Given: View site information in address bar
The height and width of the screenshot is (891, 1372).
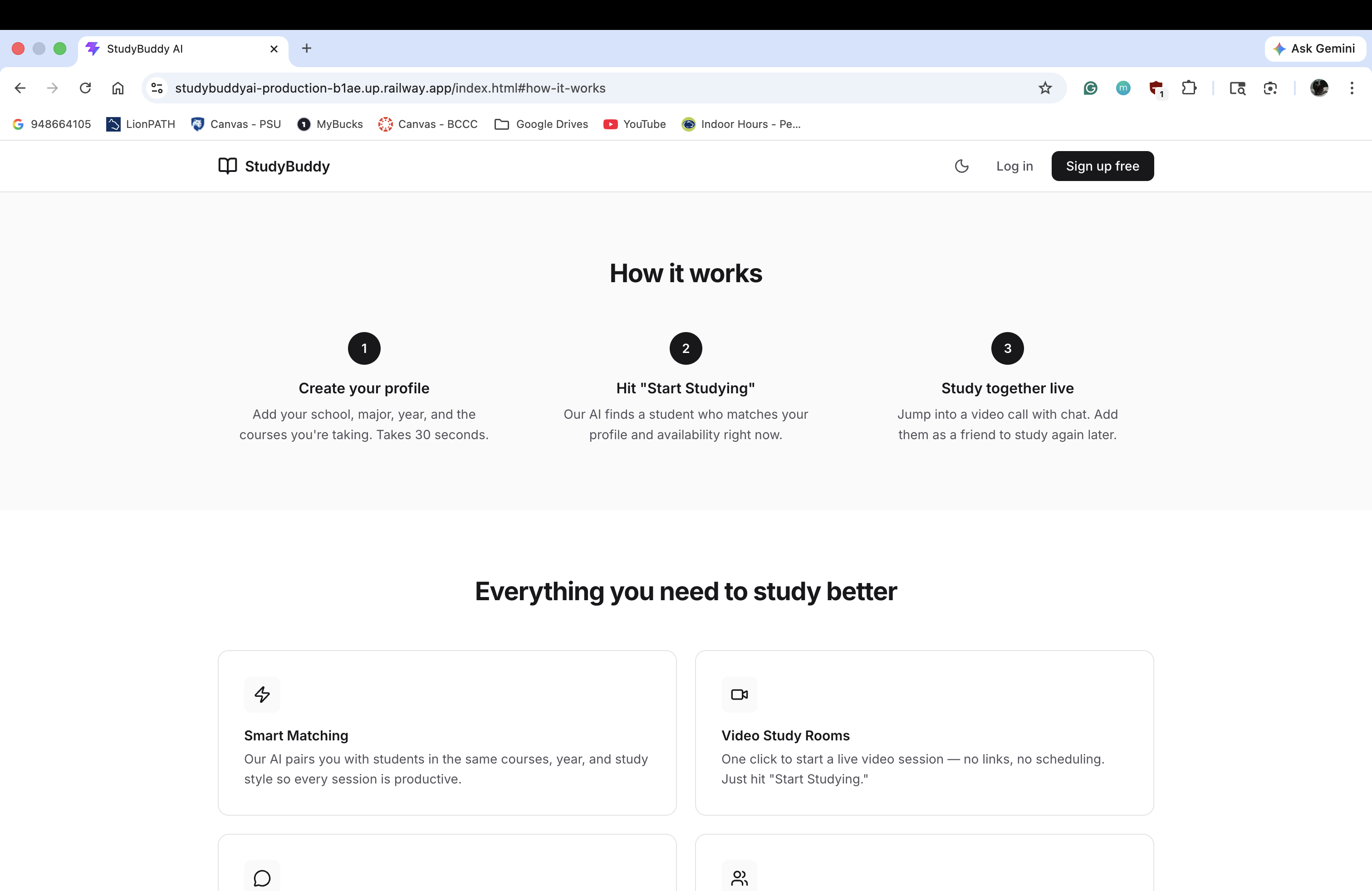Looking at the screenshot, I should click(x=157, y=88).
